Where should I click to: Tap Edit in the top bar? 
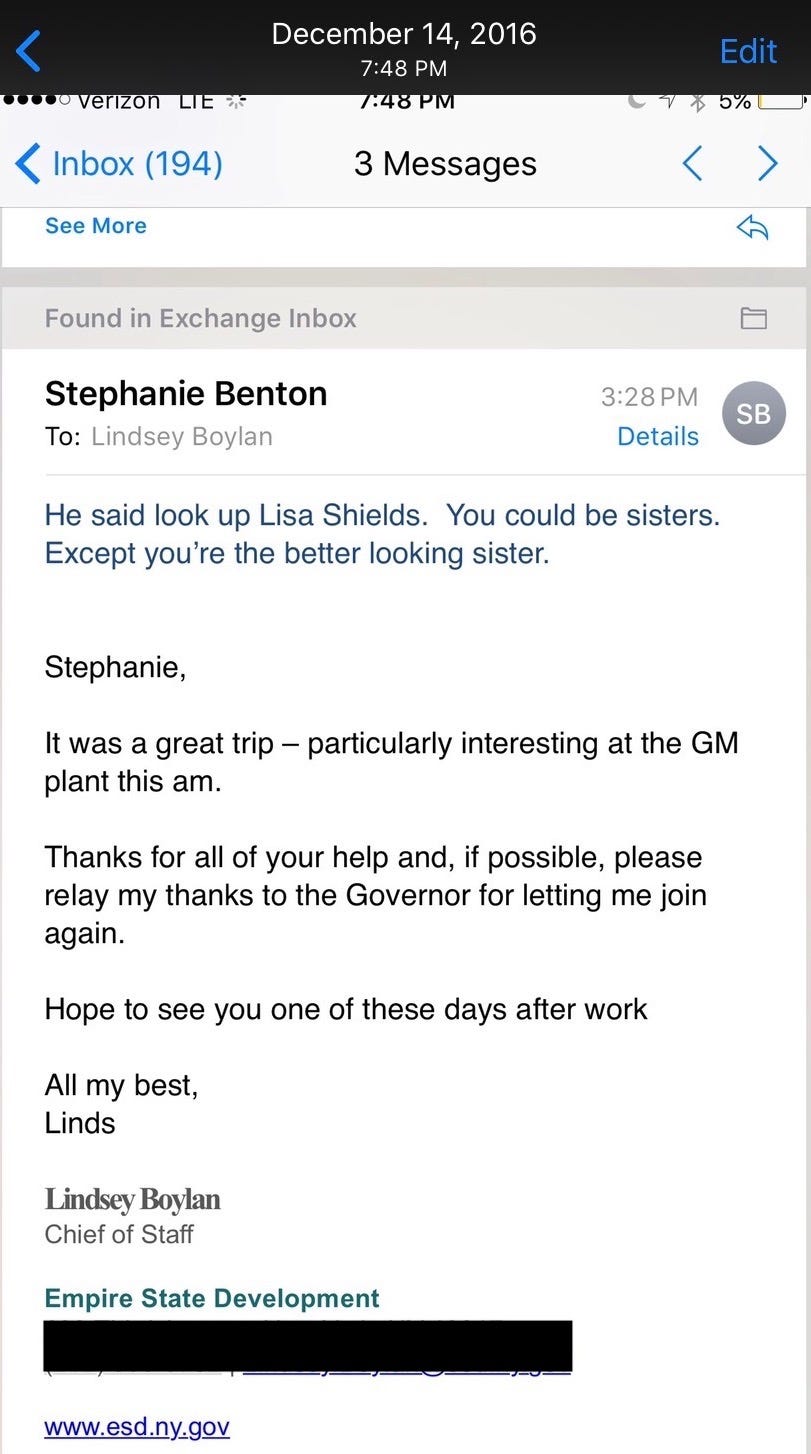(x=748, y=51)
